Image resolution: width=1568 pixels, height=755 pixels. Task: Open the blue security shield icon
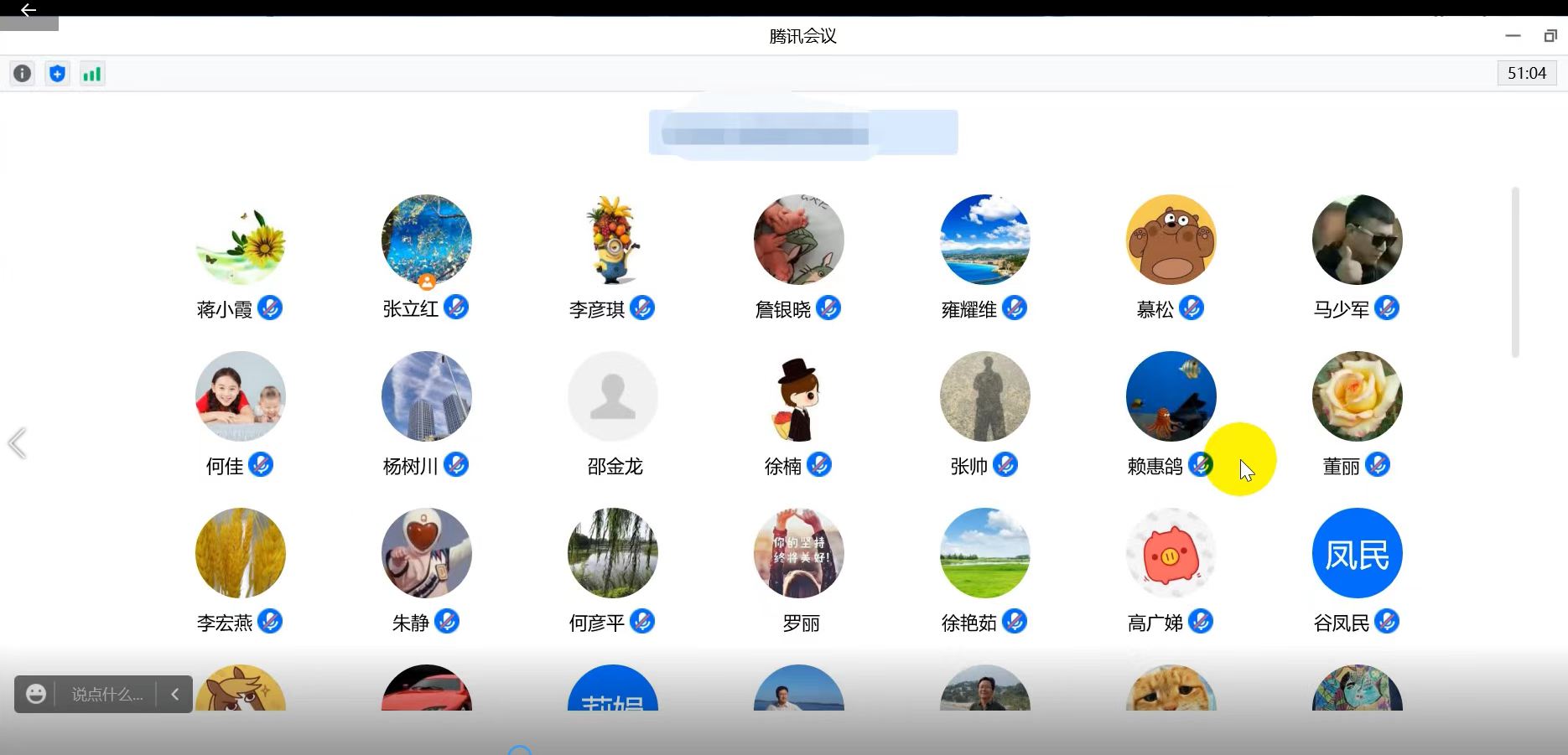(x=57, y=74)
